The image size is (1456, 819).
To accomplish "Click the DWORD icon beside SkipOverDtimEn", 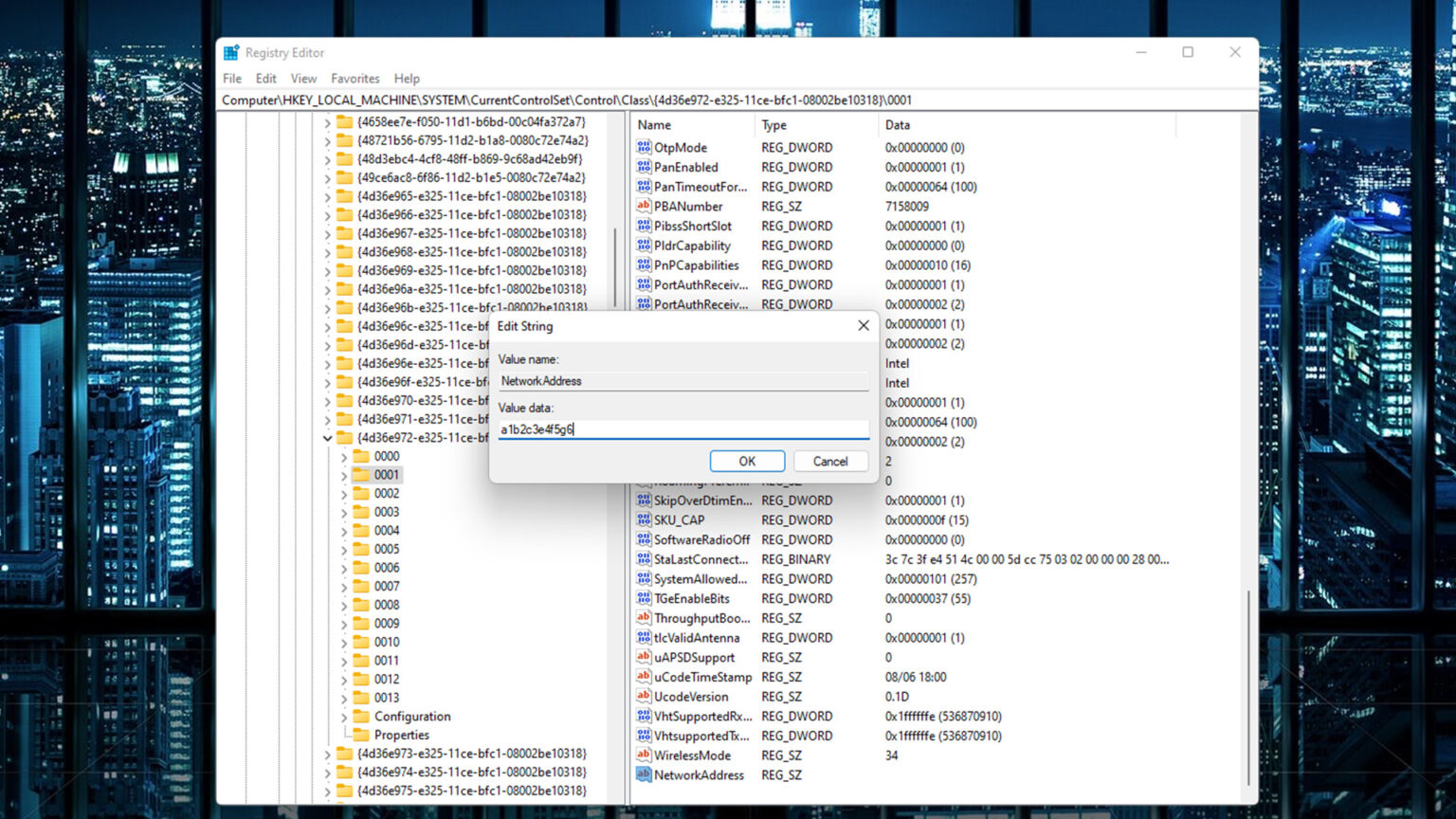I will (x=643, y=500).
